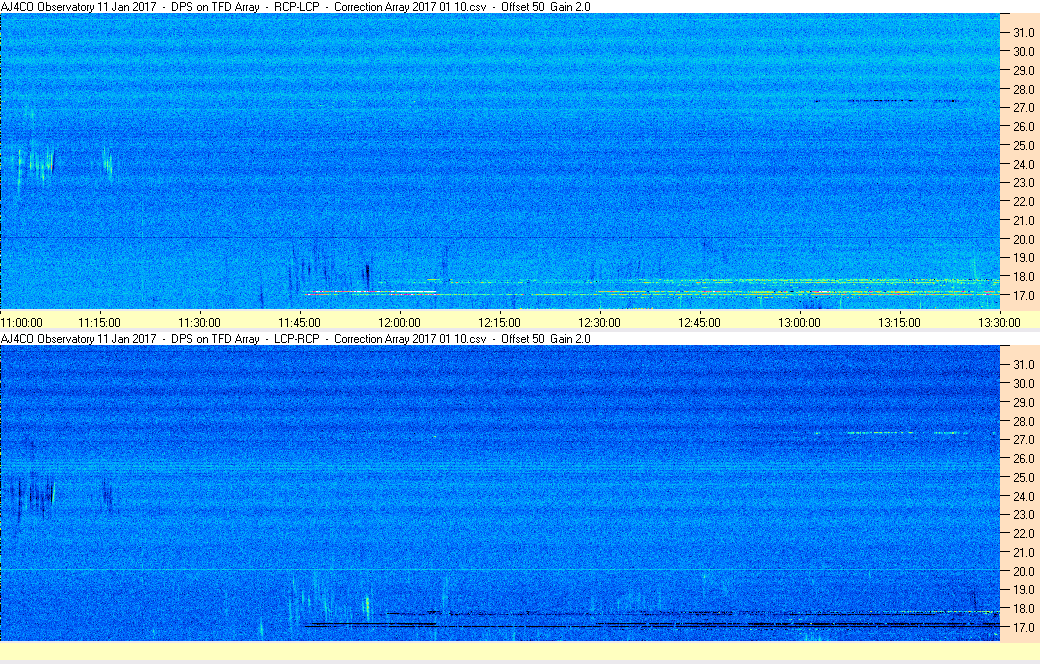
Task: Click 29.0 on the RCP-LCP frequency scale
Action: pos(1023,70)
